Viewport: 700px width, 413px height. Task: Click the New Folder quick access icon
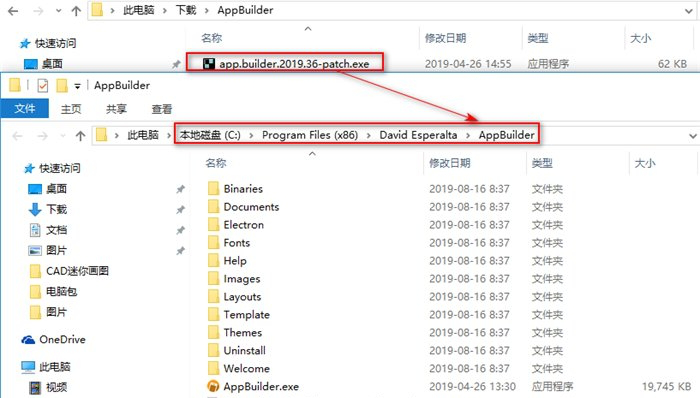coord(62,85)
